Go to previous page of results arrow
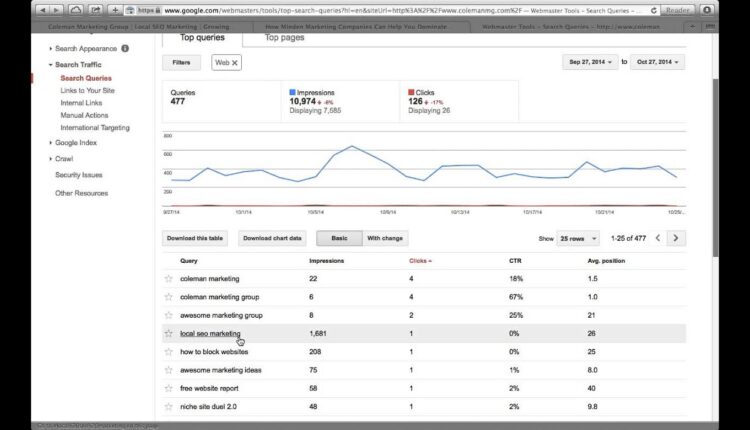The image size is (750, 430). click(x=658, y=238)
